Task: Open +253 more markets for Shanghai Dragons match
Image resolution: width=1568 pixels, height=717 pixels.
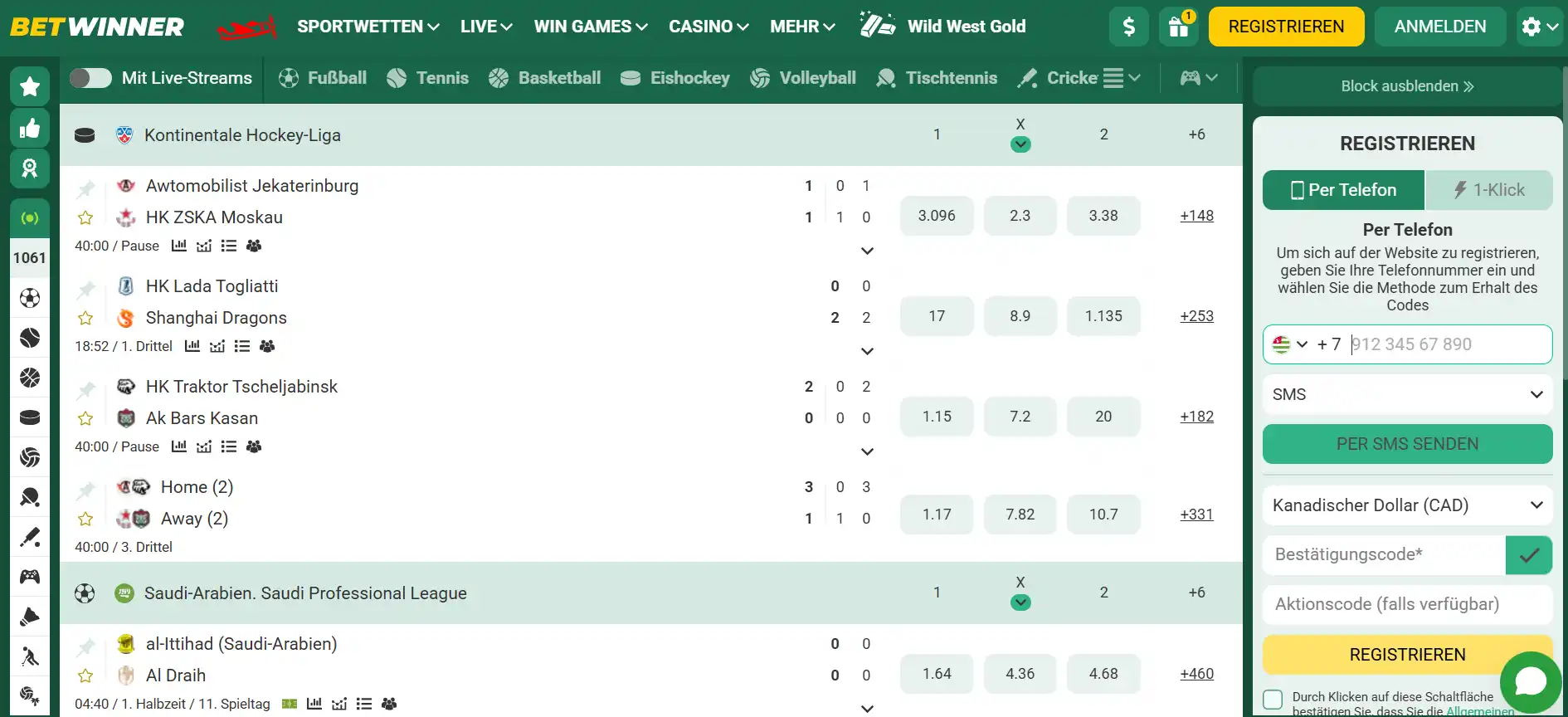Action: (x=1196, y=316)
